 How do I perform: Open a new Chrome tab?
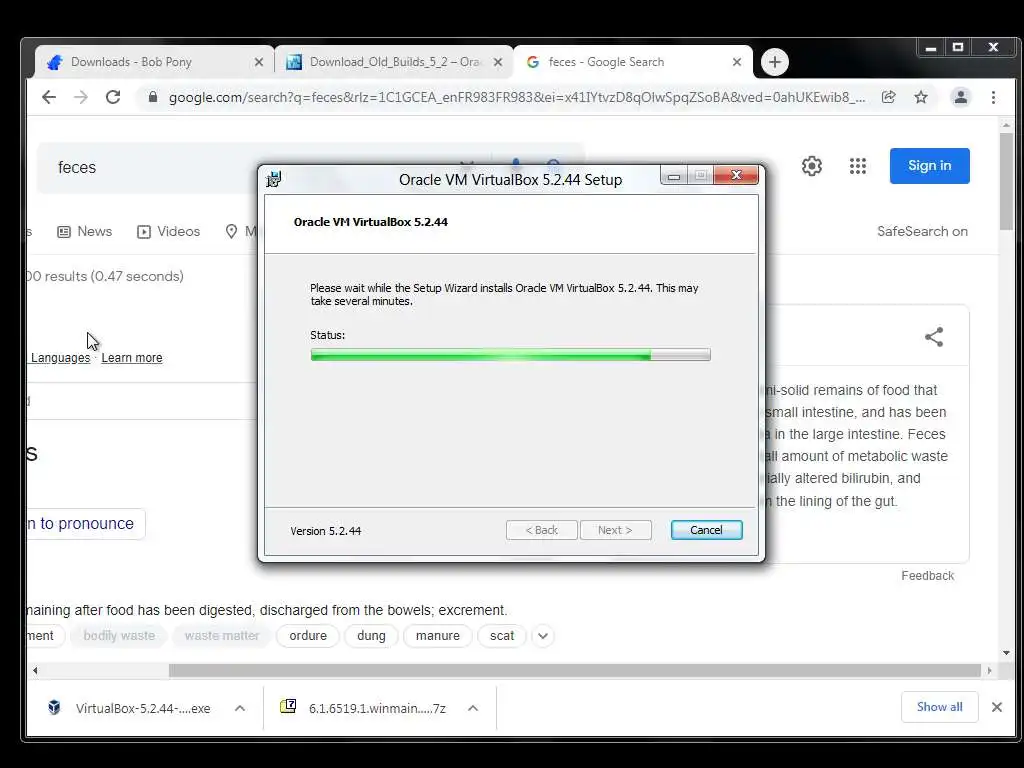775,62
